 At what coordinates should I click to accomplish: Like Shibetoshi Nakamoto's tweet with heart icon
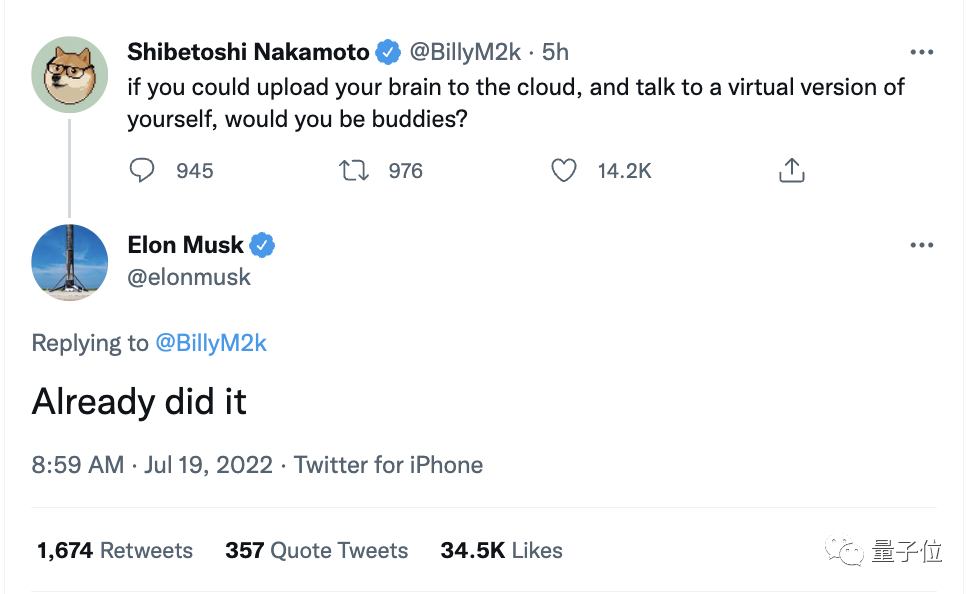click(564, 171)
